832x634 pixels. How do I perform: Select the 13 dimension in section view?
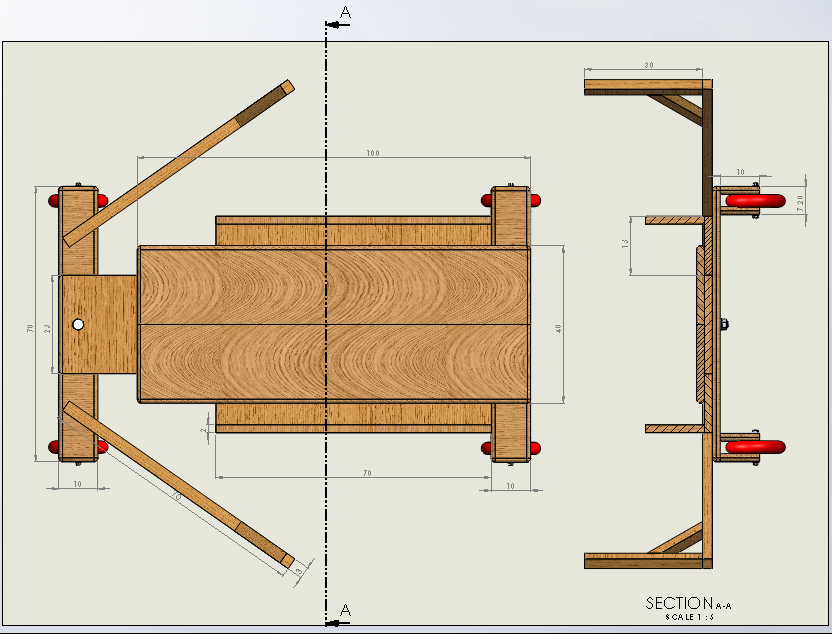tap(625, 244)
